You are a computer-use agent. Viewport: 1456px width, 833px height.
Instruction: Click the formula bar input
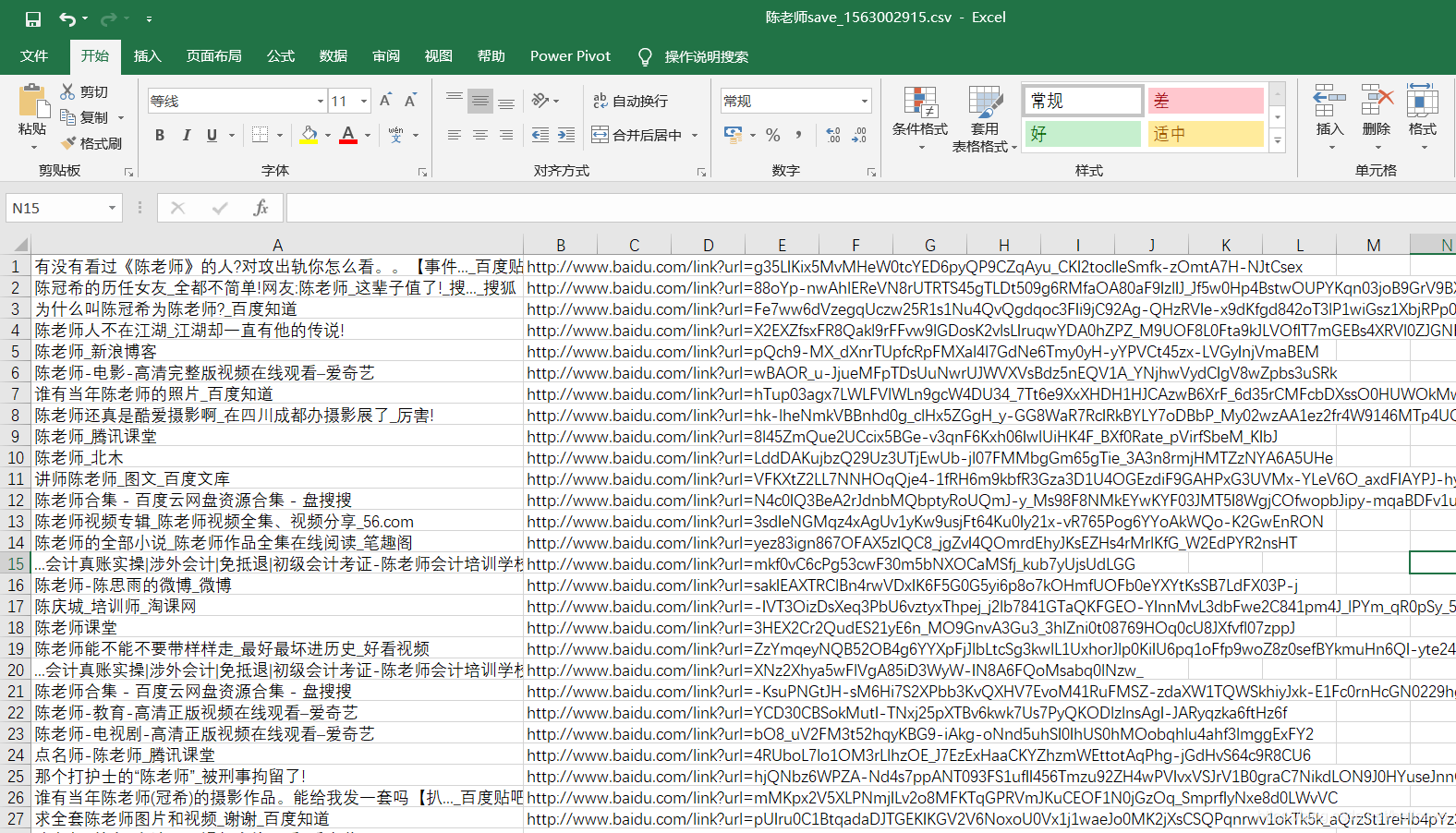[x=870, y=208]
